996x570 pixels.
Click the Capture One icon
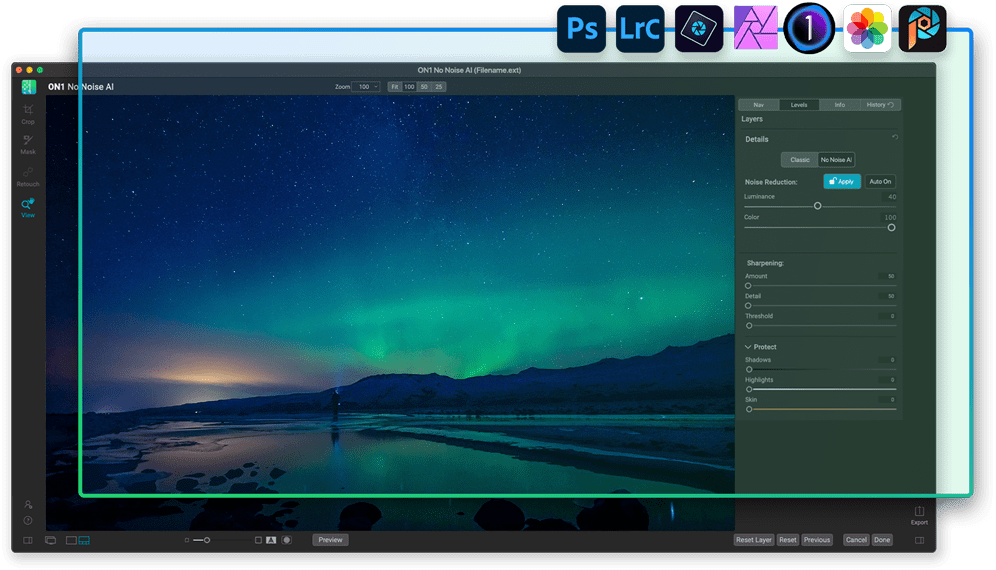coord(809,29)
